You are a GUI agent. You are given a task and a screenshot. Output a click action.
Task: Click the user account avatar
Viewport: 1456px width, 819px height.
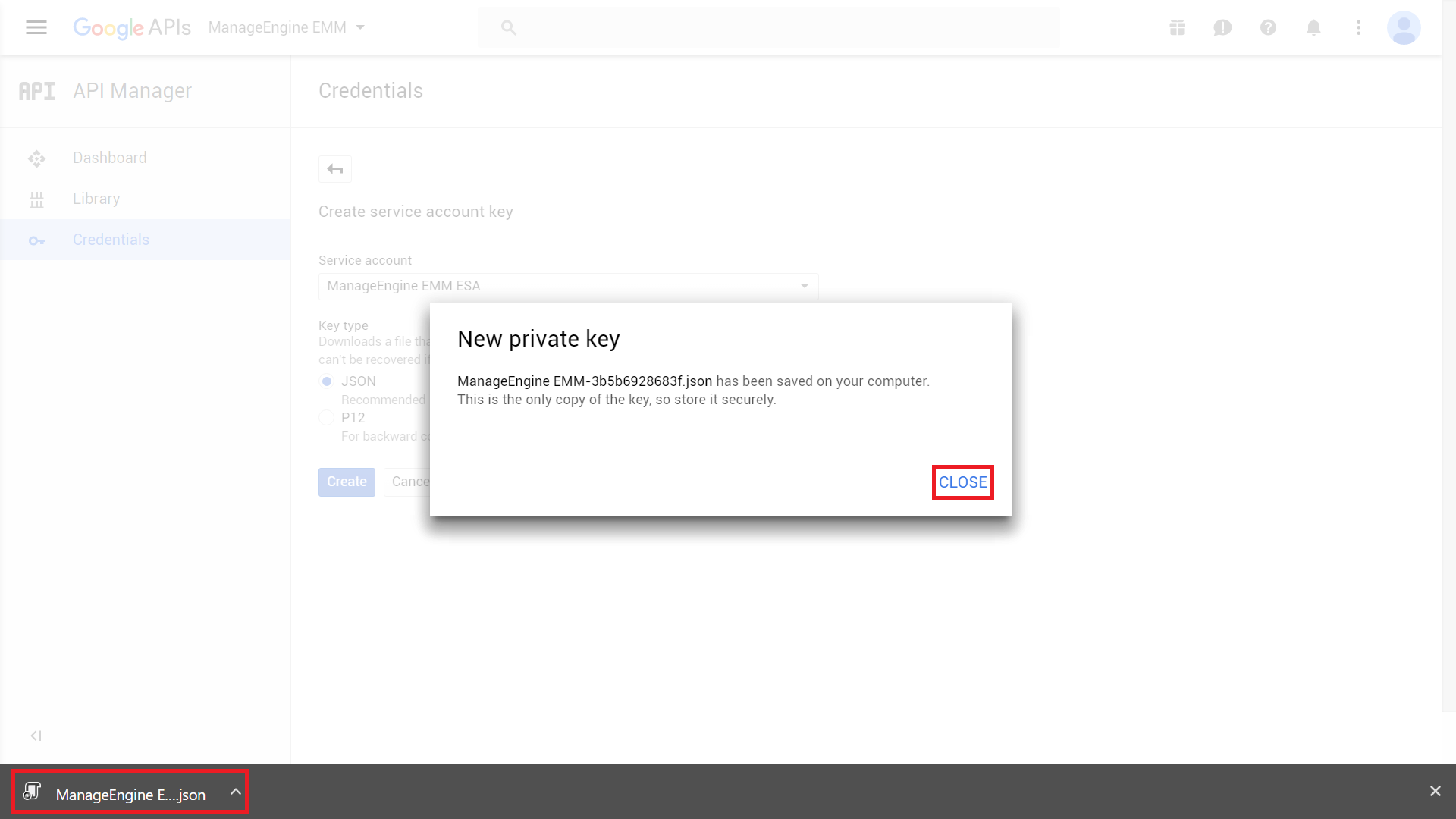click(1403, 27)
